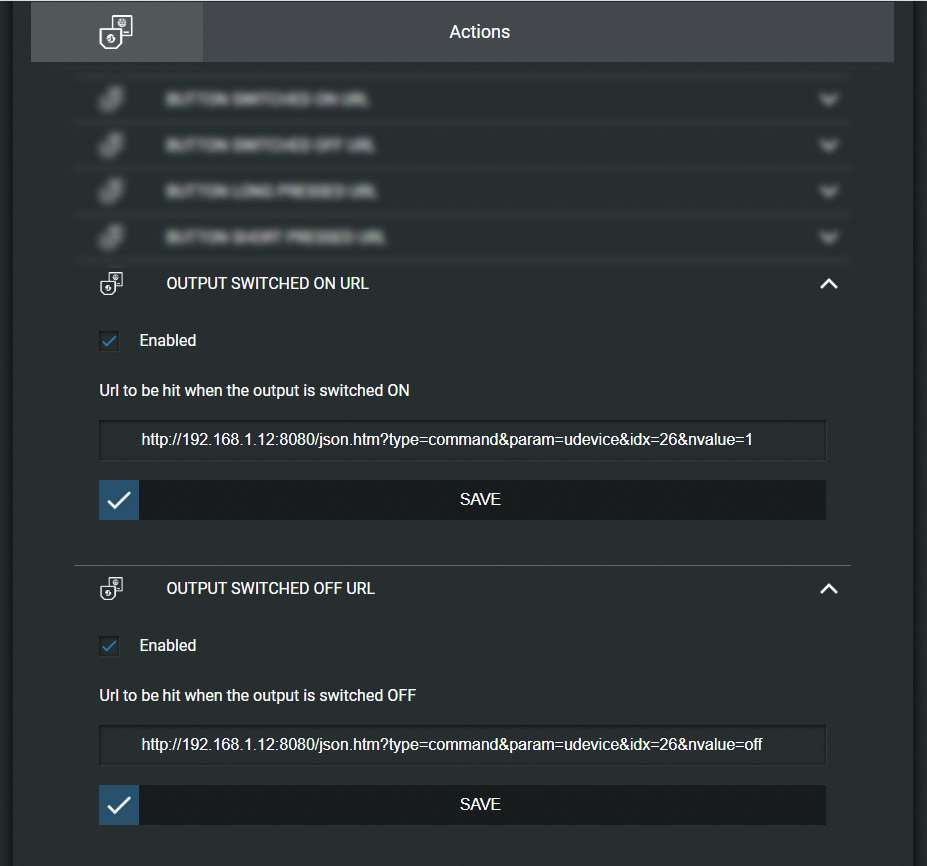Click the Button Switched ON URL row icon
Screen dimensions: 927x866
[111, 100]
